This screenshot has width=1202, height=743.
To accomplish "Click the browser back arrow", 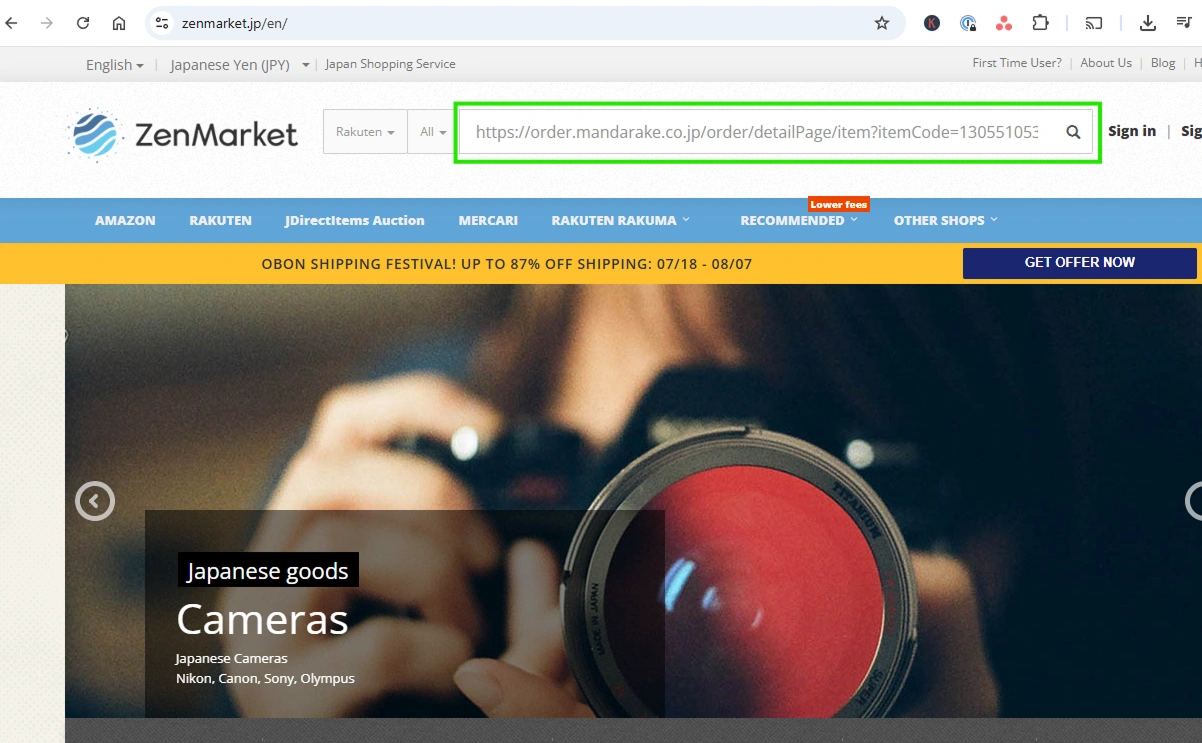I will (12, 23).
